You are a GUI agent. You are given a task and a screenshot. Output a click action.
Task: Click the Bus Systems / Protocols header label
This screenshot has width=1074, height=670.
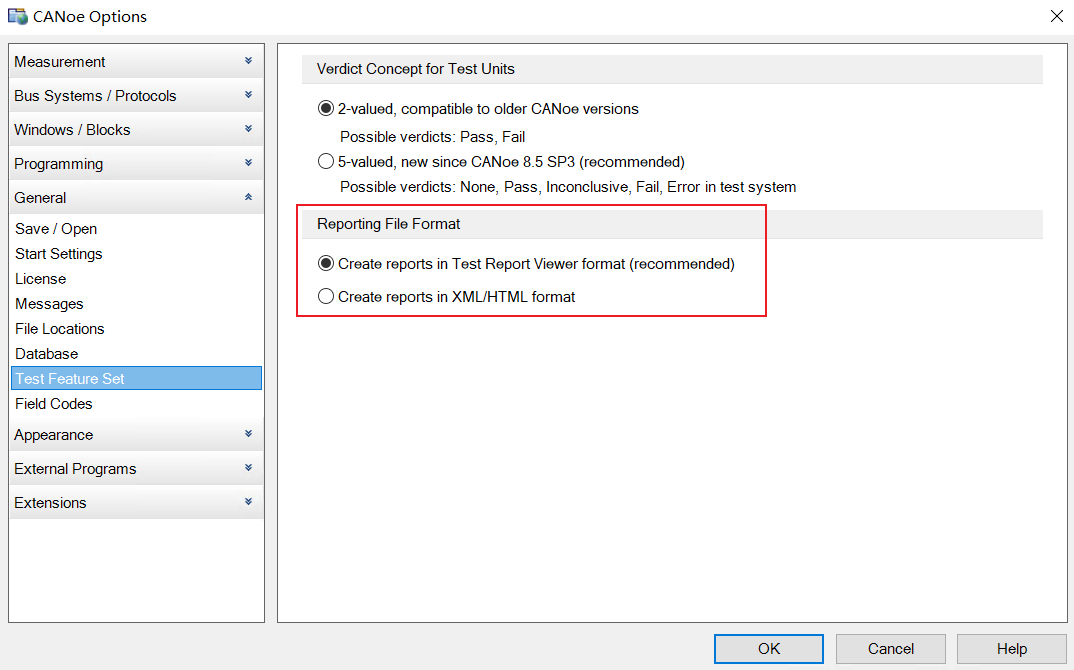coord(95,96)
